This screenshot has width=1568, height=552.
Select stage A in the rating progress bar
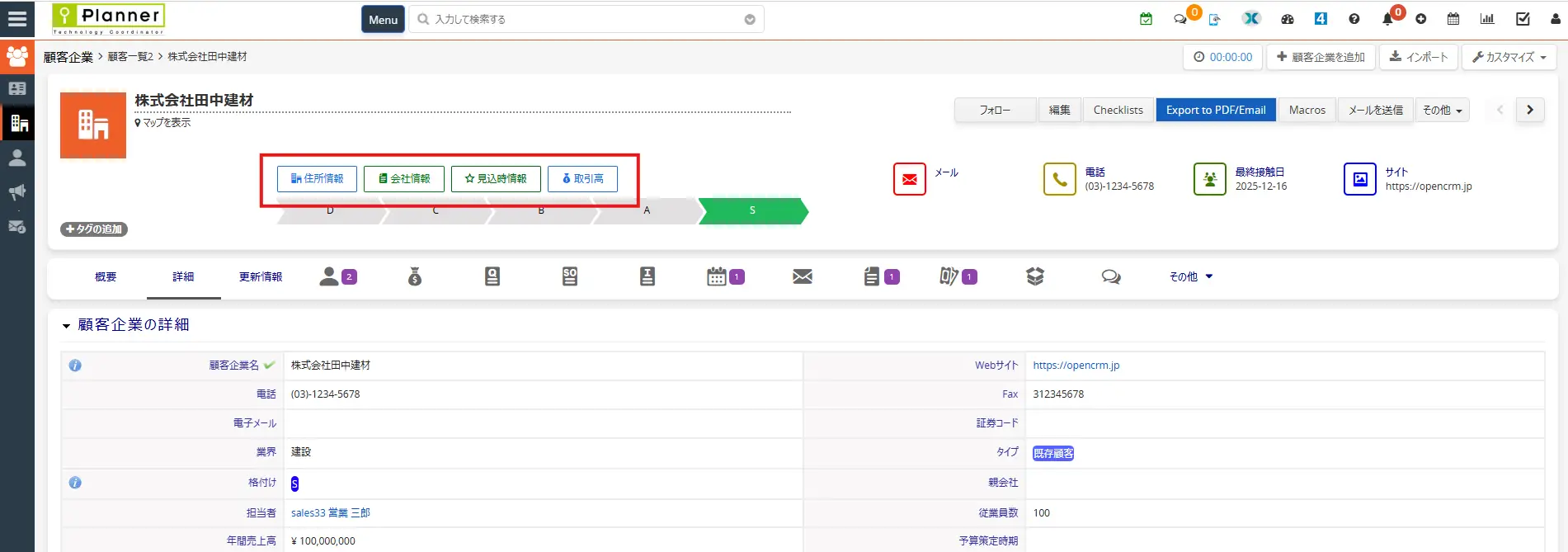tap(647, 210)
